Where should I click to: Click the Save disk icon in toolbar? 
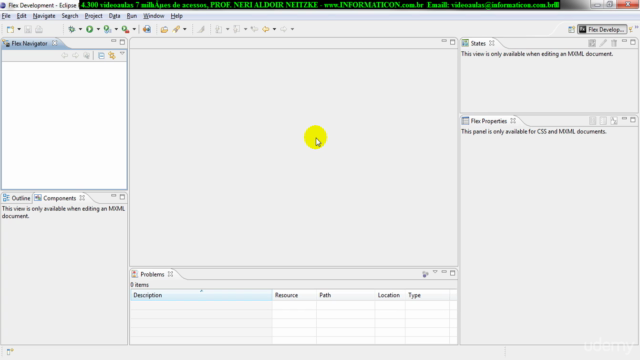point(28,29)
